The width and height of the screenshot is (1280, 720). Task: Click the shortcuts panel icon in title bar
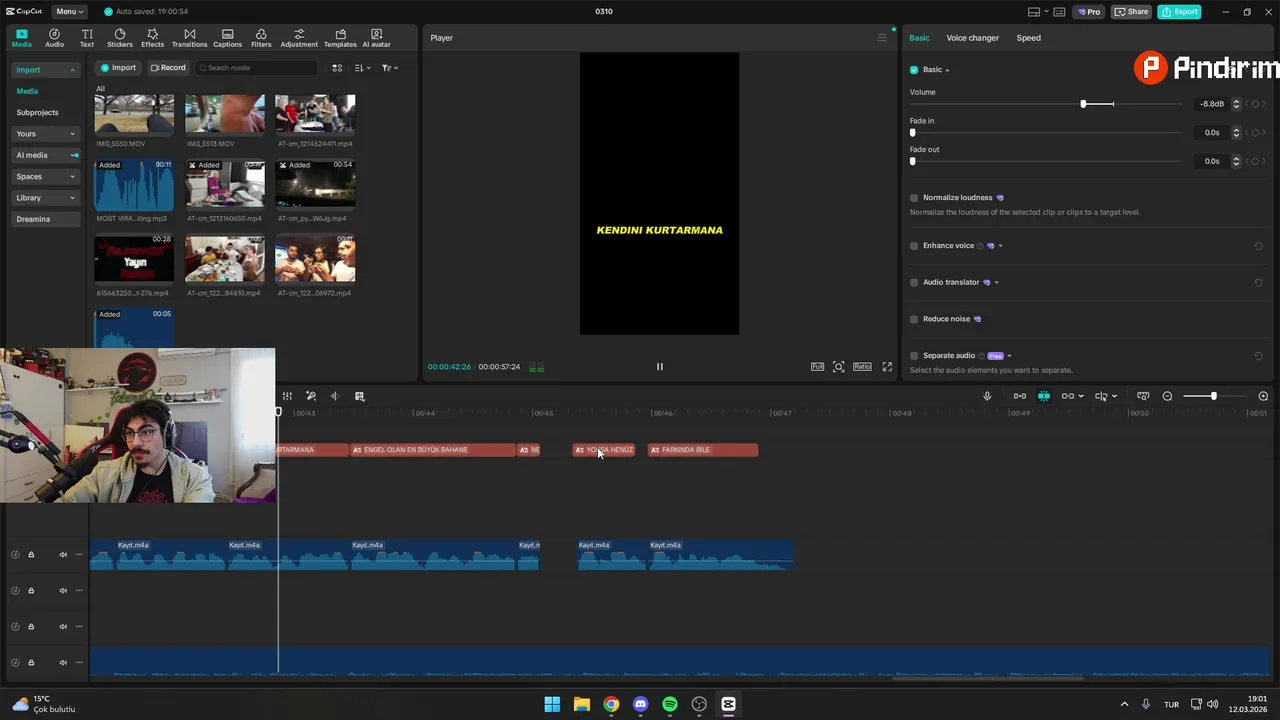click(1059, 12)
